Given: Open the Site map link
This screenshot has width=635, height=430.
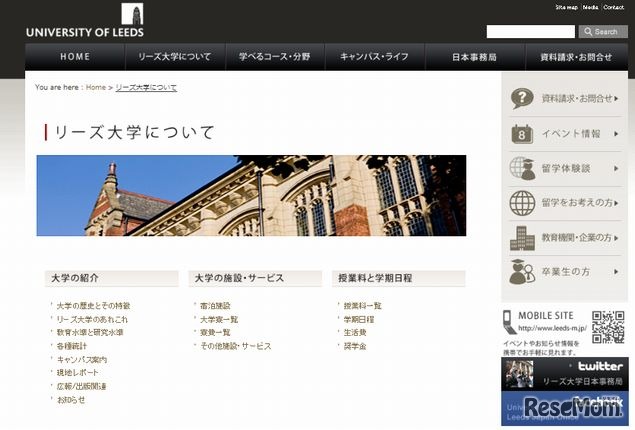Looking at the screenshot, I should click(566, 7).
